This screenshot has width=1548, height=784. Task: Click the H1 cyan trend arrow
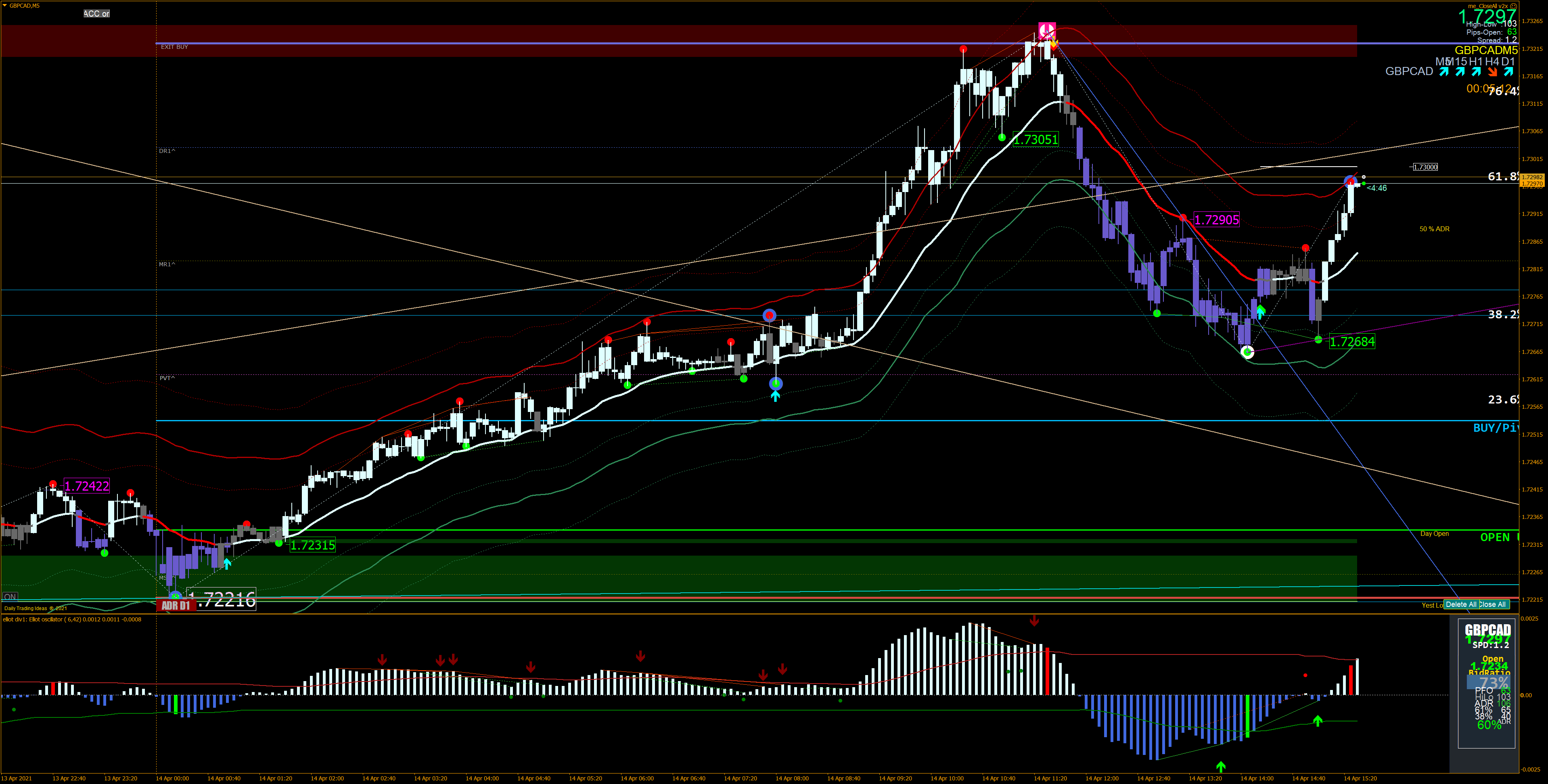(x=1477, y=72)
